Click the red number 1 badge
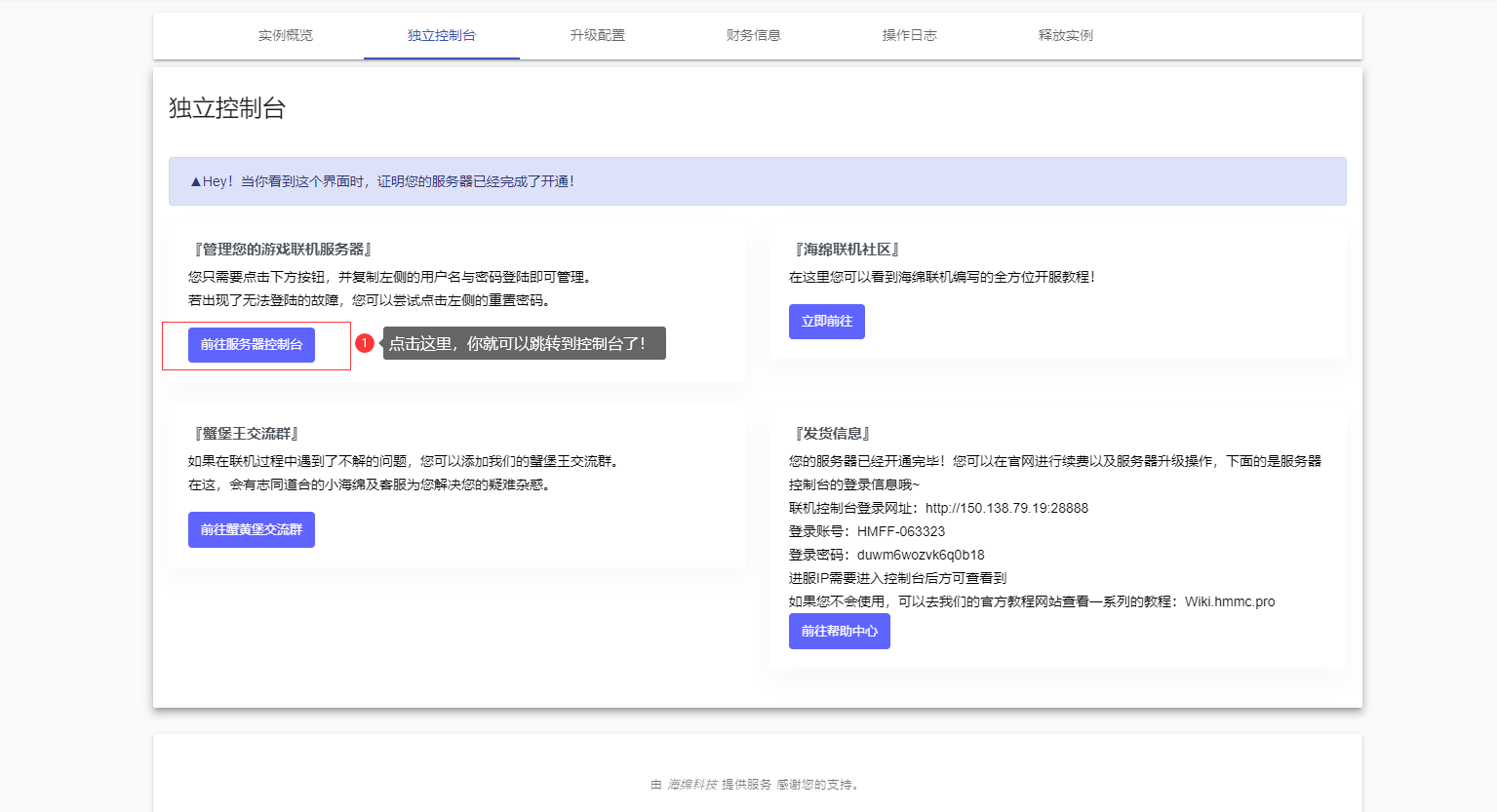1497x812 pixels. click(365, 343)
